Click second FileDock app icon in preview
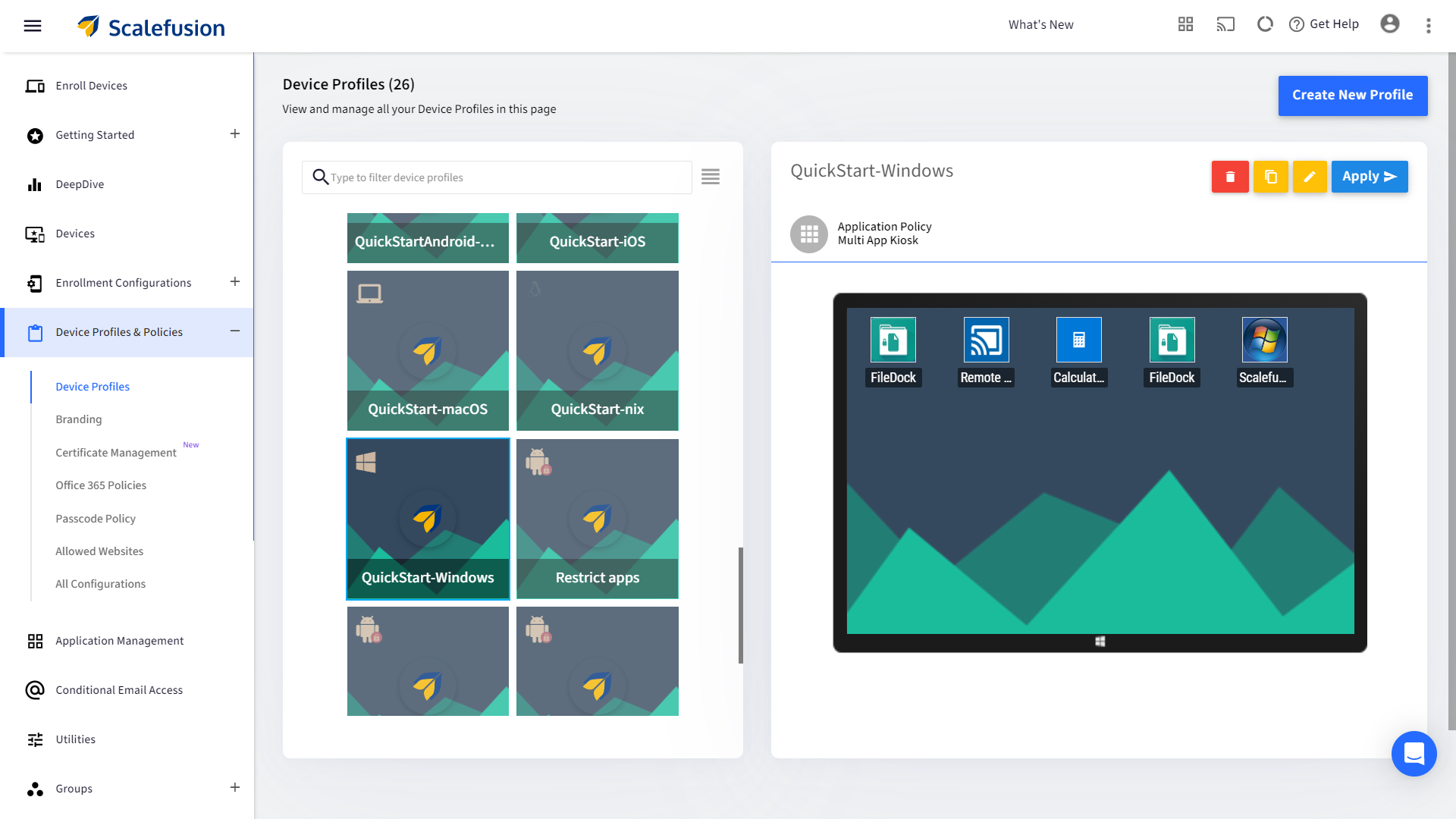This screenshot has height=819, width=1456. 1172,340
